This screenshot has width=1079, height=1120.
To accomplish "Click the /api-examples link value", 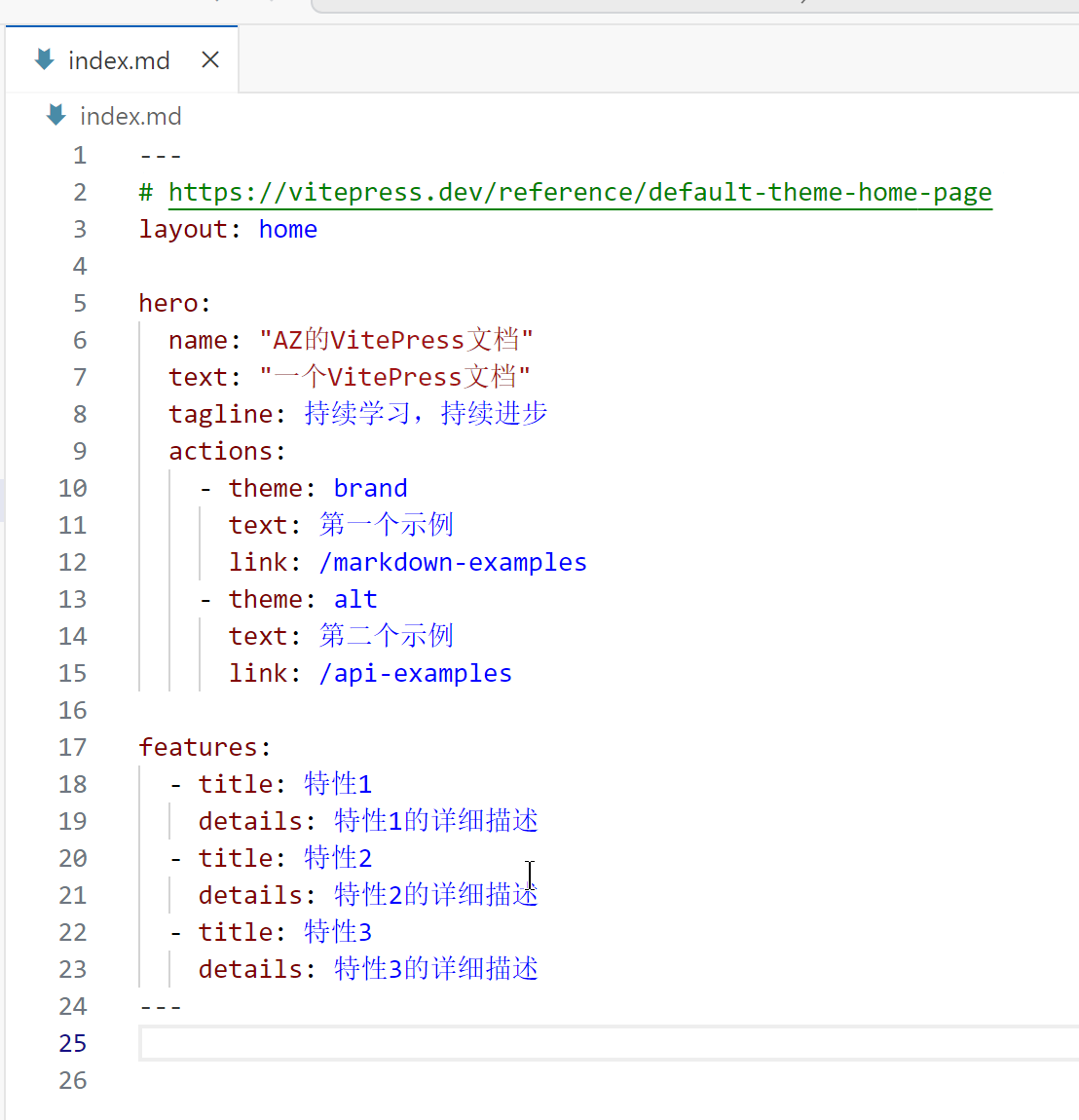I will [x=415, y=674].
